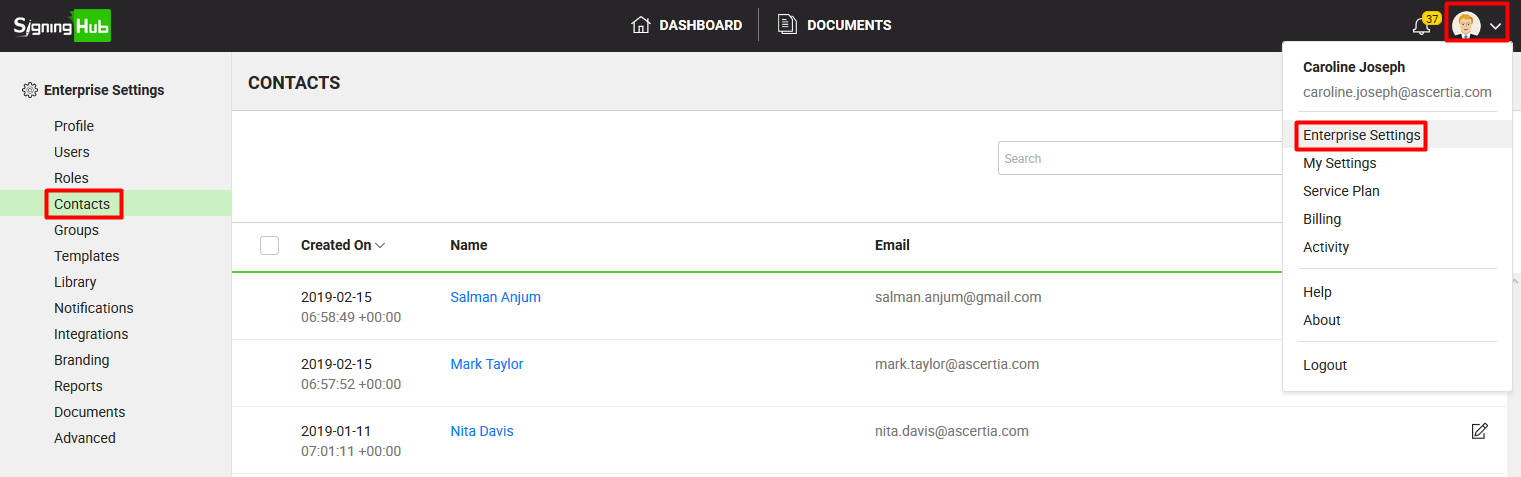
Task: Expand the user menu chevron arrow
Action: [x=1496, y=27]
